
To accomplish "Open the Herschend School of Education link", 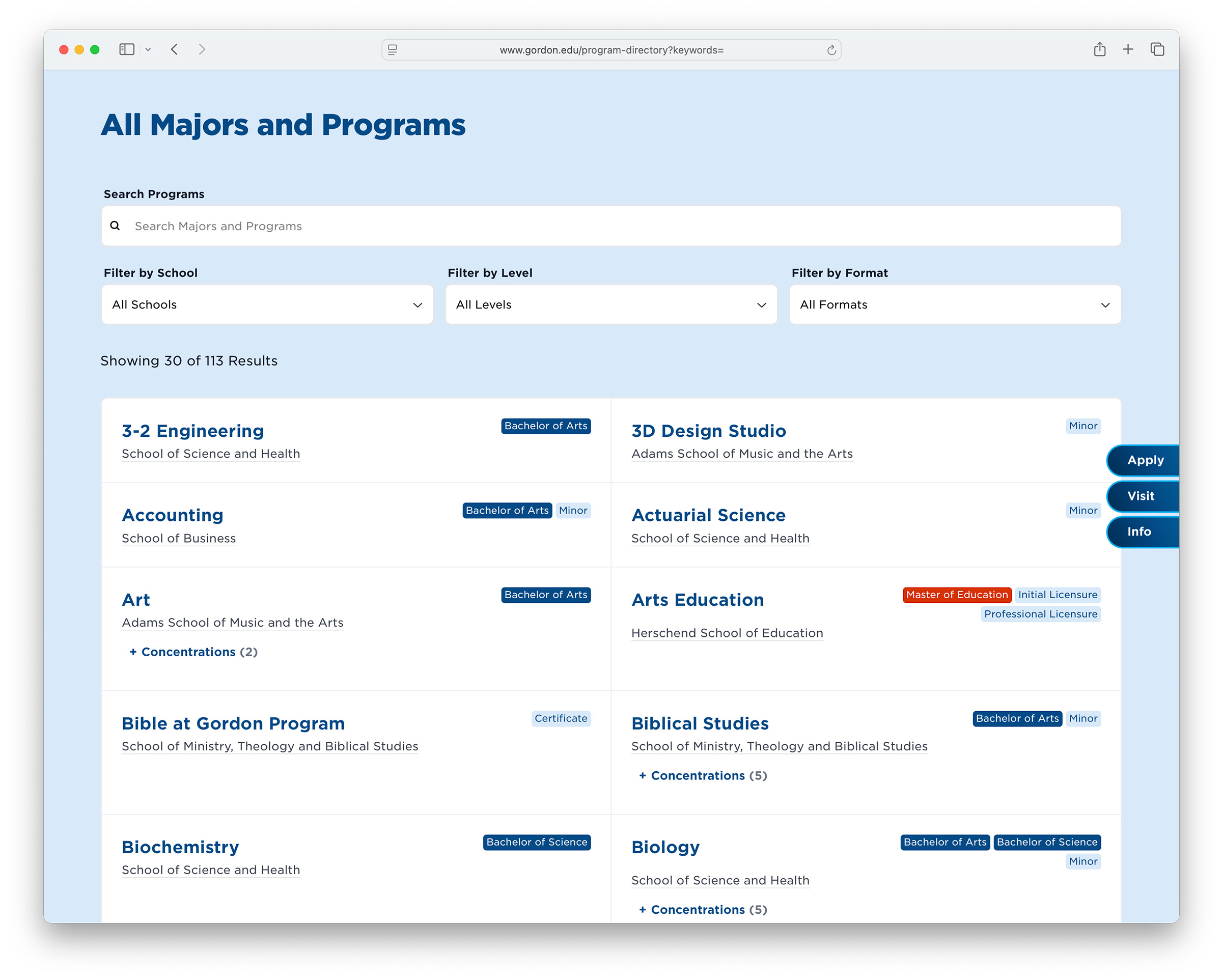I will [727, 633].
